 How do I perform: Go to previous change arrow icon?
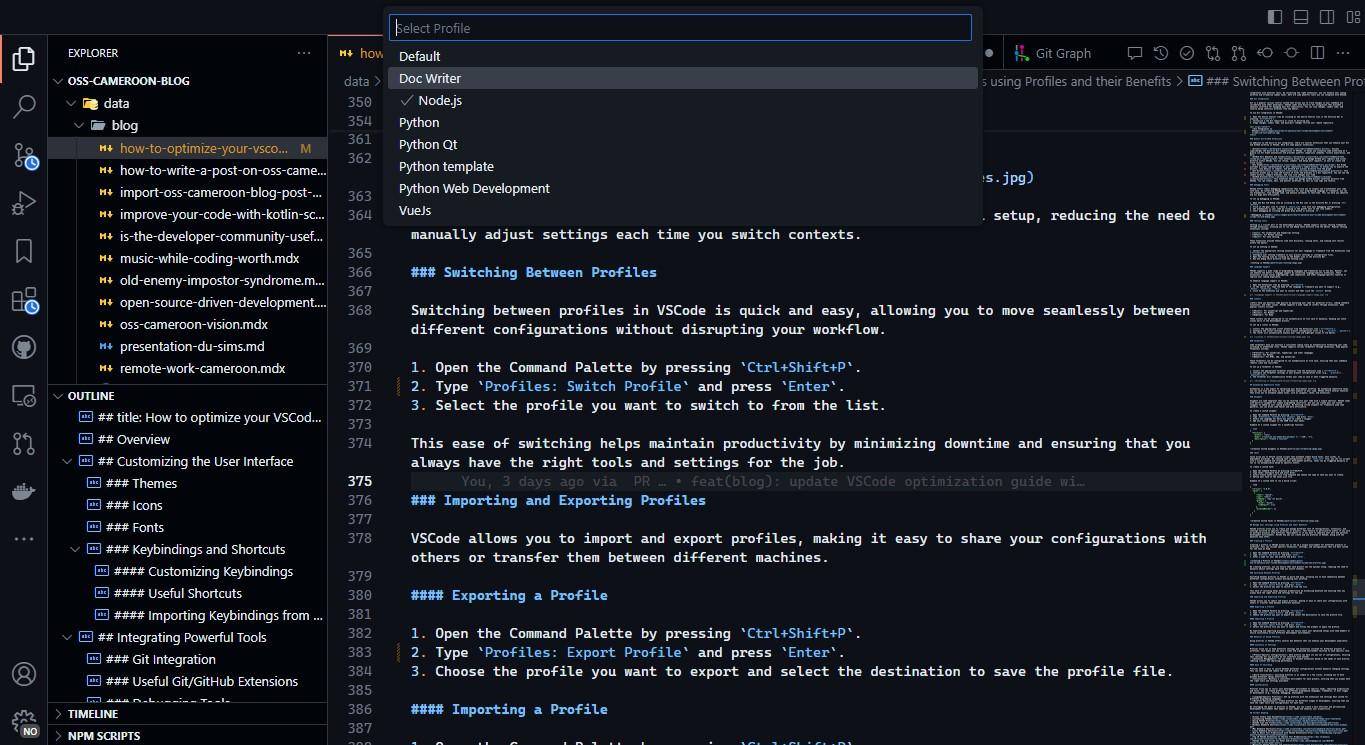1265,53
